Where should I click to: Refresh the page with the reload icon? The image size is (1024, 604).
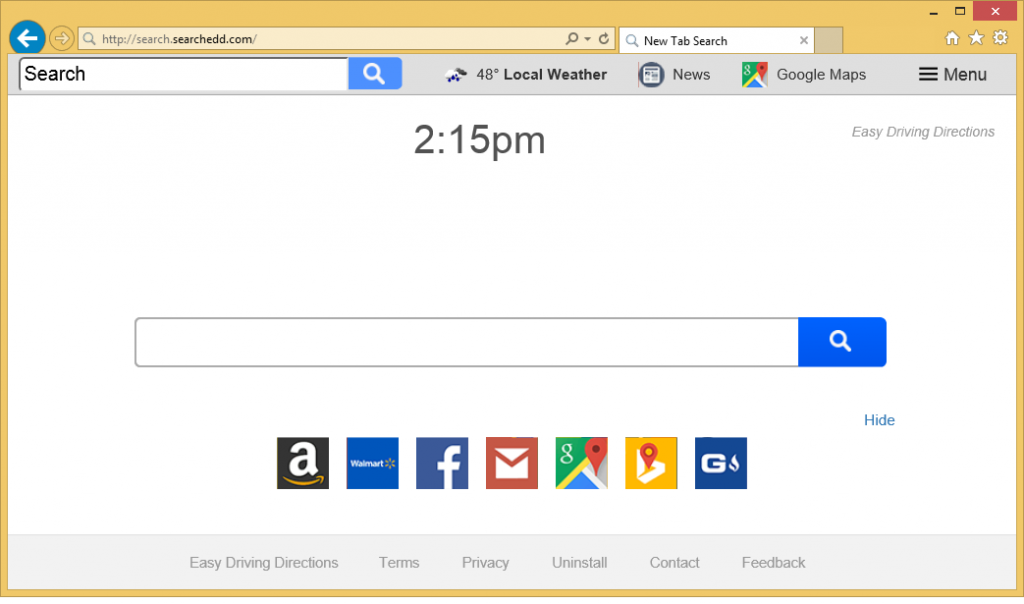click(x=604, y=39)
